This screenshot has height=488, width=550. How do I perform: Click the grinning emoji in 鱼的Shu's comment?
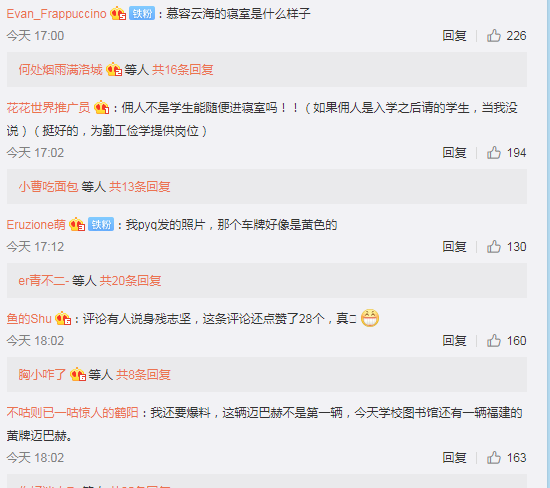click(370, 318)
